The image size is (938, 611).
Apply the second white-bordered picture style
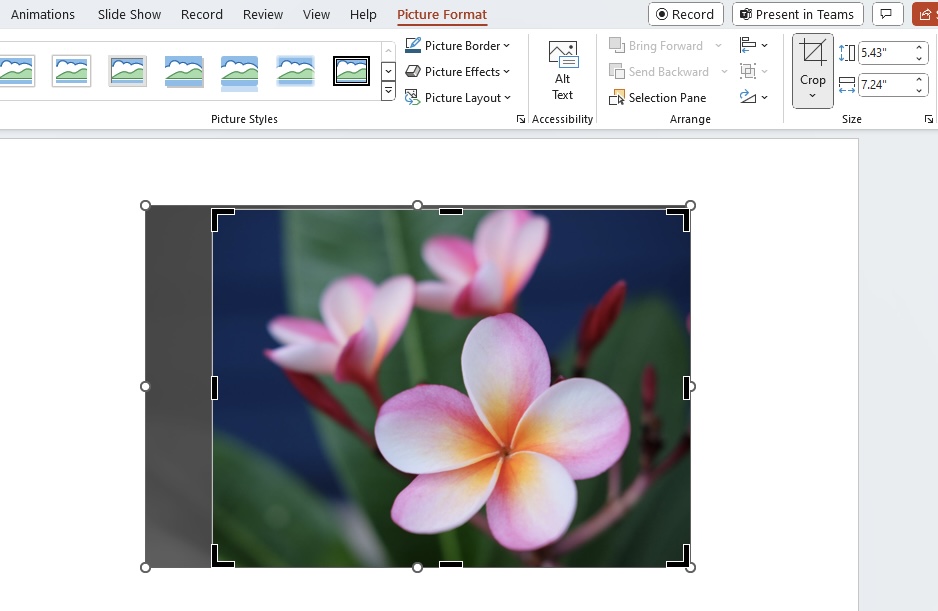coord(71,71)
